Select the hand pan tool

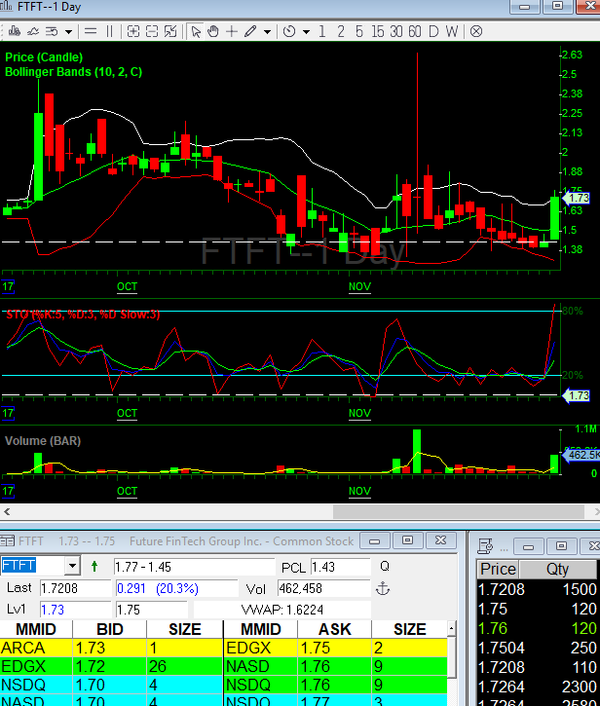[x=214, y=31]
